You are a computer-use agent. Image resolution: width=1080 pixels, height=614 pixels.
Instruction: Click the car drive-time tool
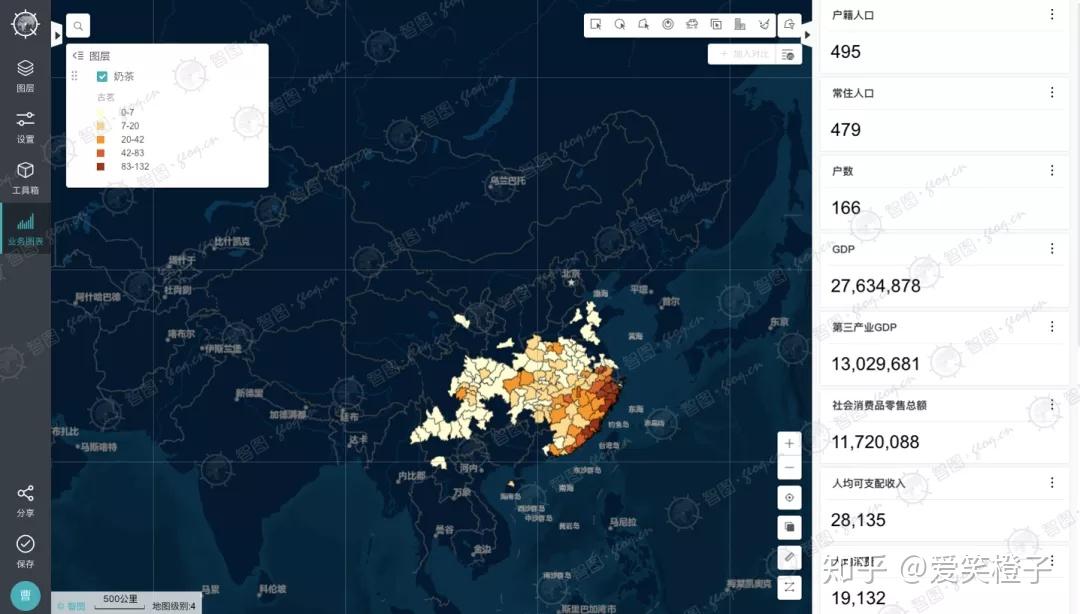click(692, 24)
